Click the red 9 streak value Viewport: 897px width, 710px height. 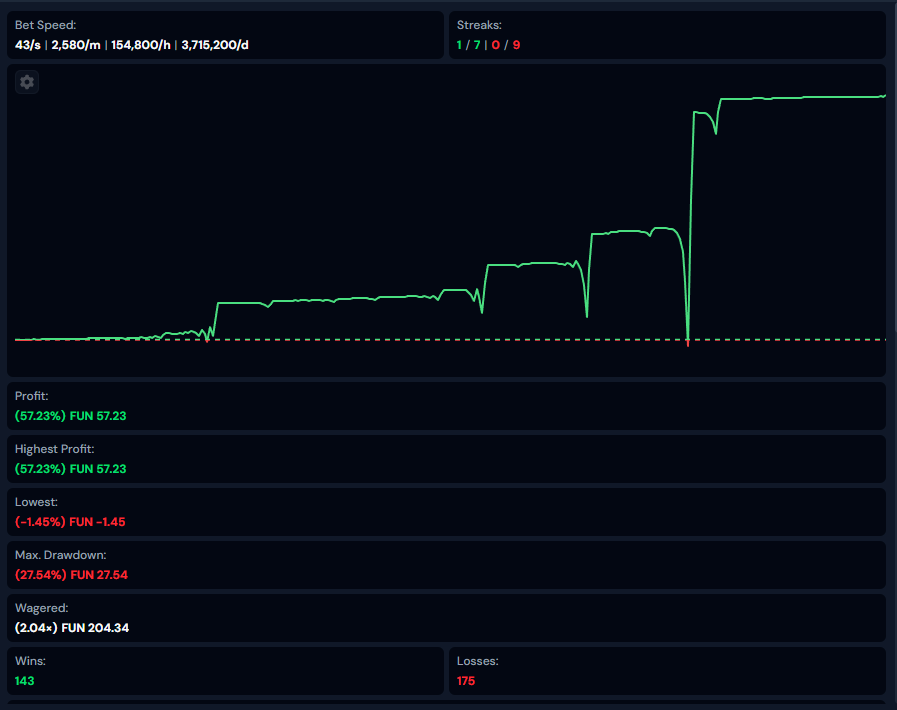[517, 45]
